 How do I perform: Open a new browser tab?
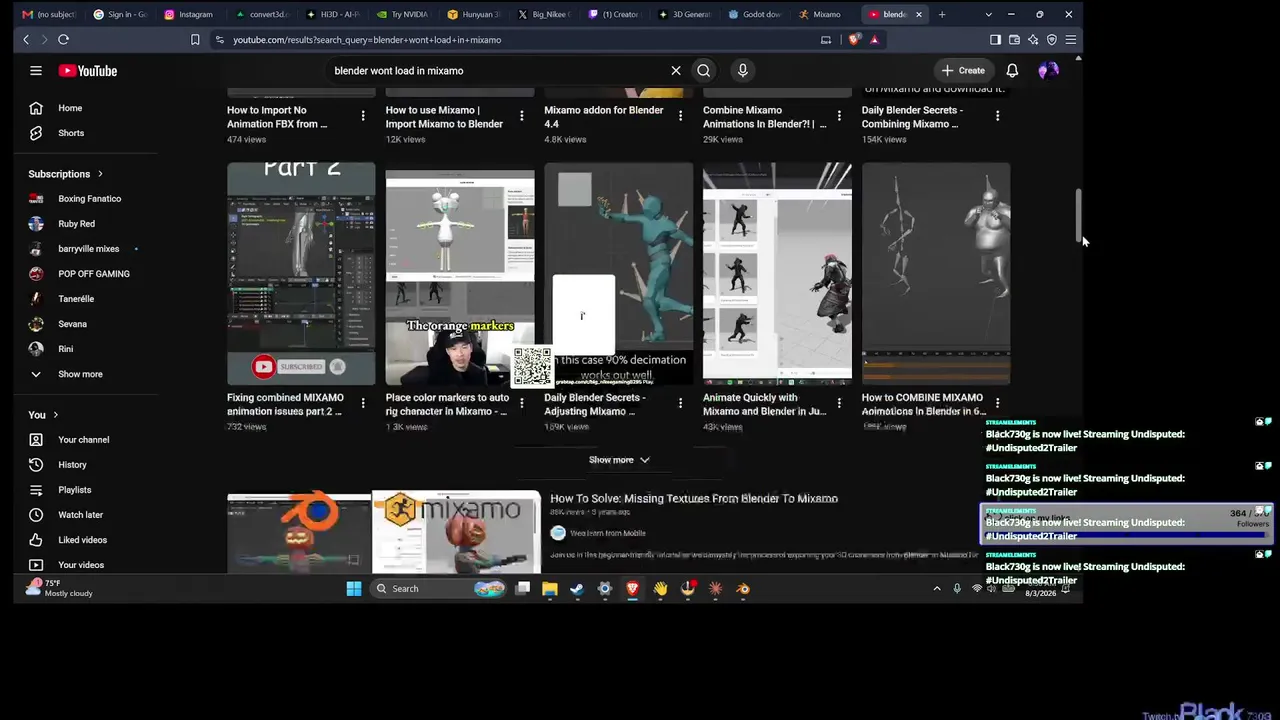(x=942, y=14)
